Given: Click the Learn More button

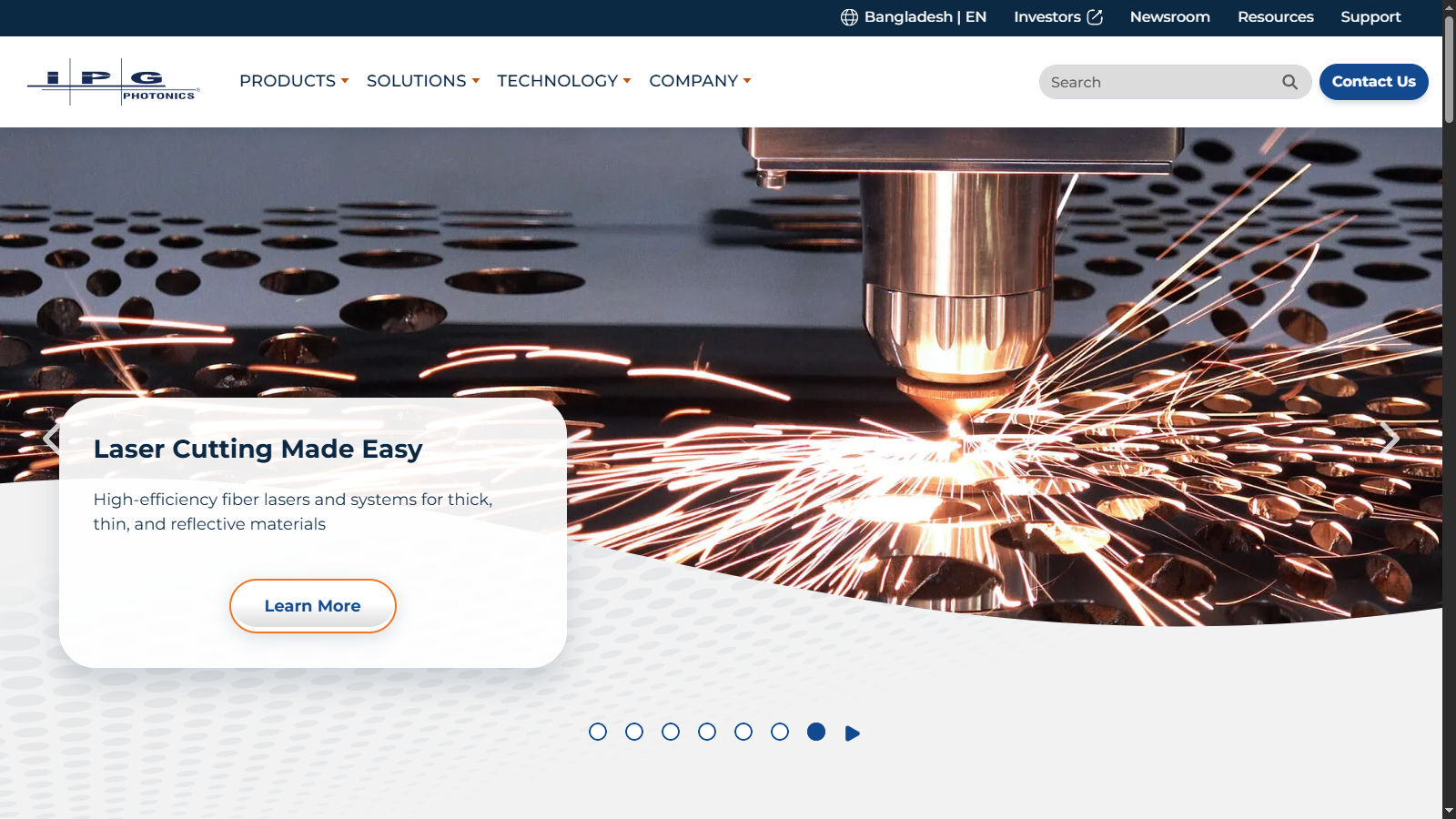Looking at the screenshot, I should click(313, 606).
